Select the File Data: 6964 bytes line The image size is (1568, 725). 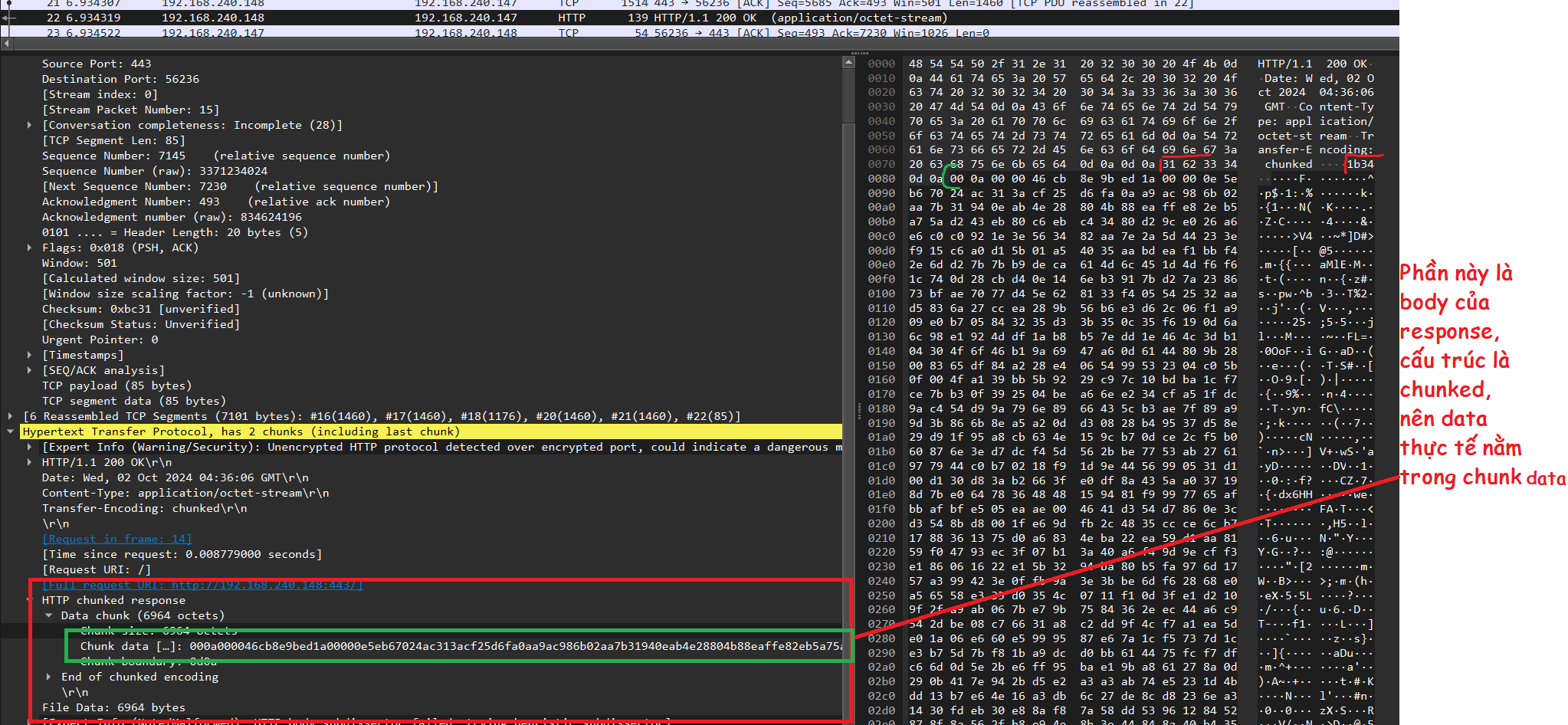point(113,707)
